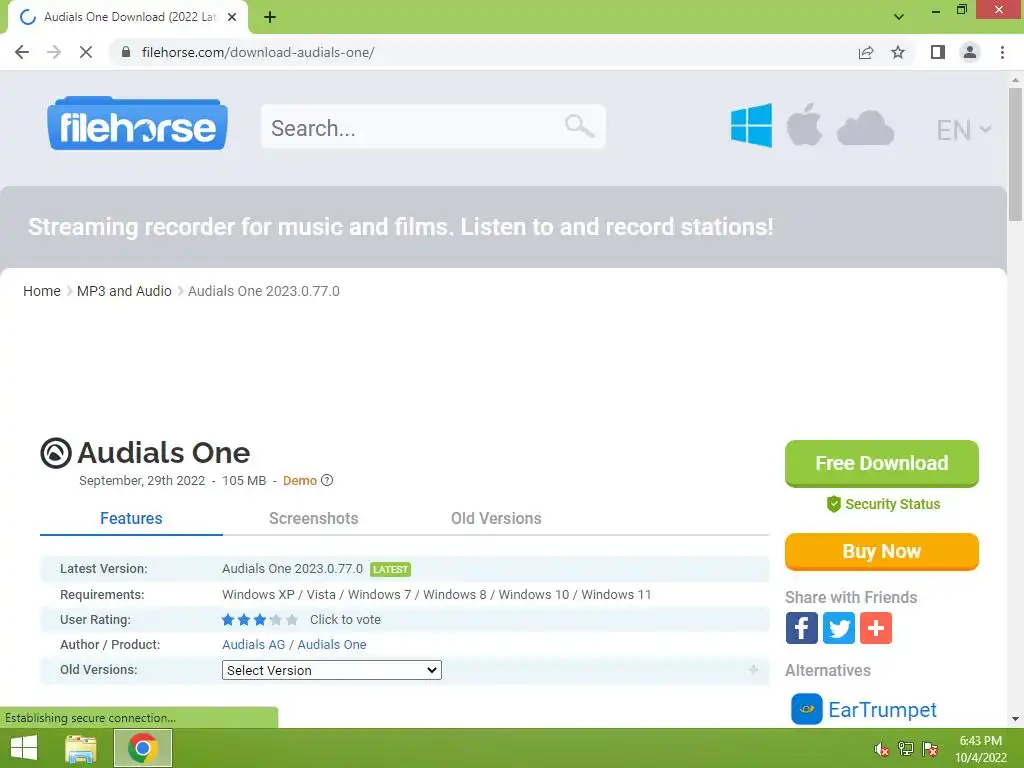Click the muted volume tray icon
Screen dimensions: 1024x768
click(881, 749)
